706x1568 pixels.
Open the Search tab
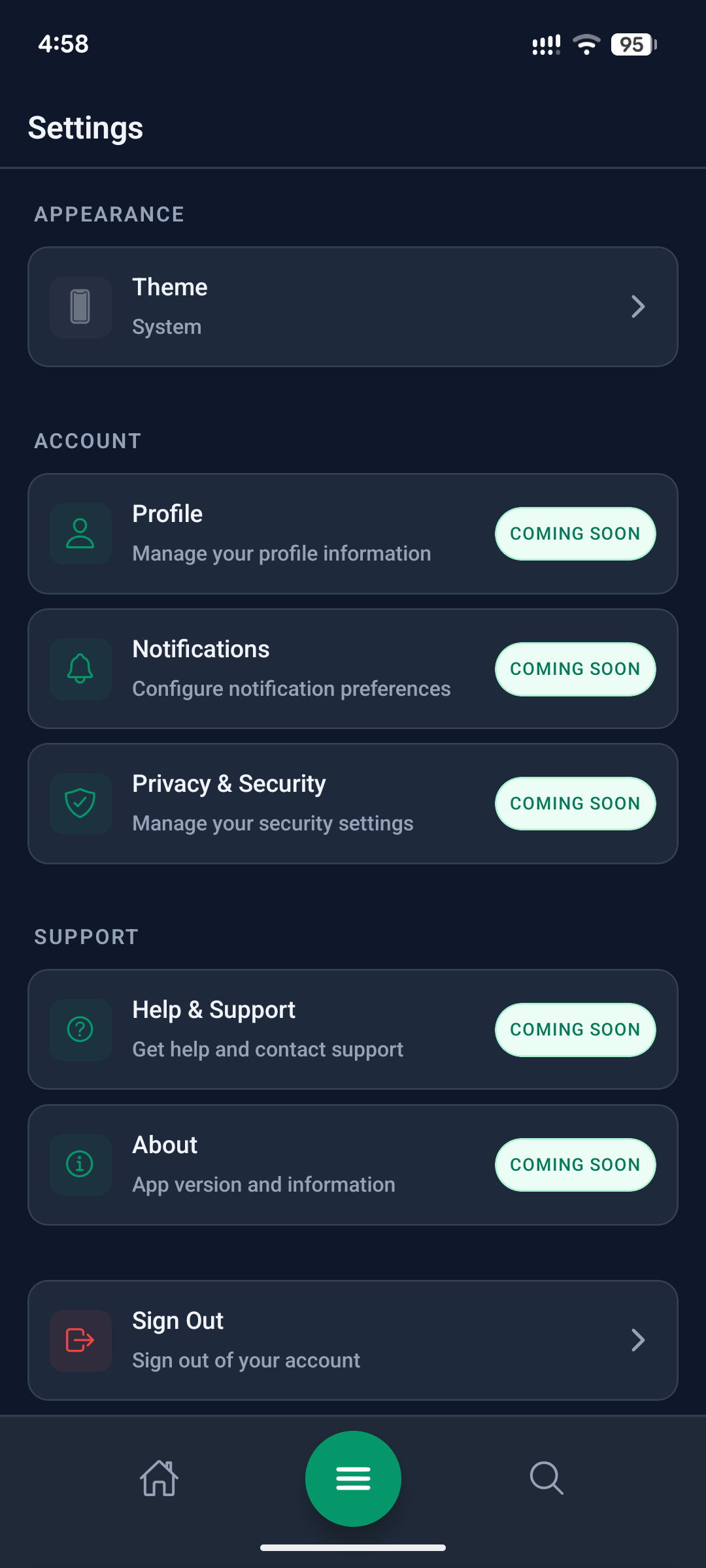[x=546, y=1478]
